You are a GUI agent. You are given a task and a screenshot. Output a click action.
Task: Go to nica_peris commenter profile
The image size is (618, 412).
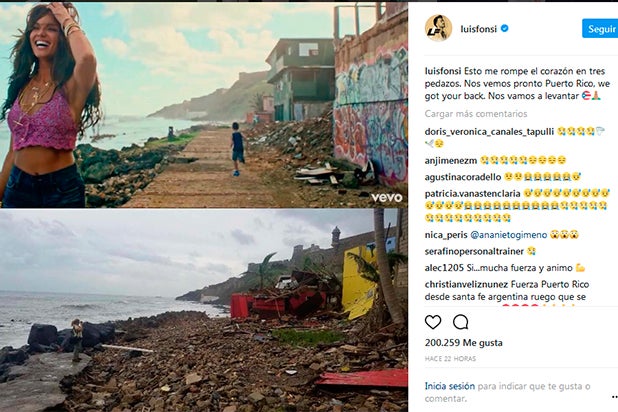(x=446, y=235)
